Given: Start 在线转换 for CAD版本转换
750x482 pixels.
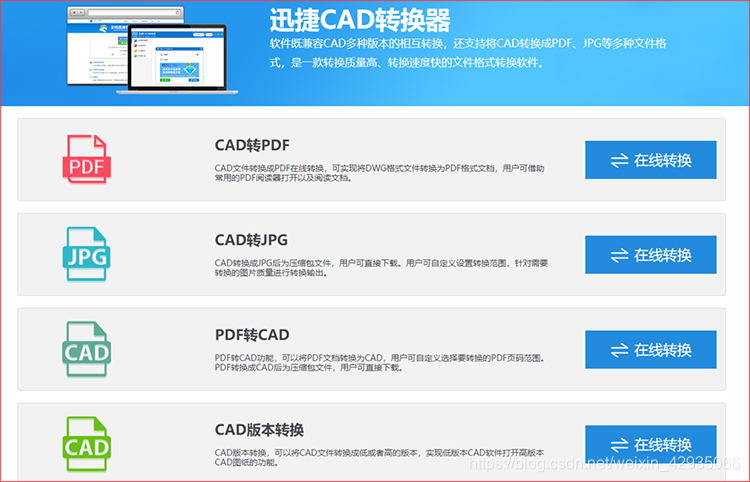Looking at the screenshot, I should 651,444.
